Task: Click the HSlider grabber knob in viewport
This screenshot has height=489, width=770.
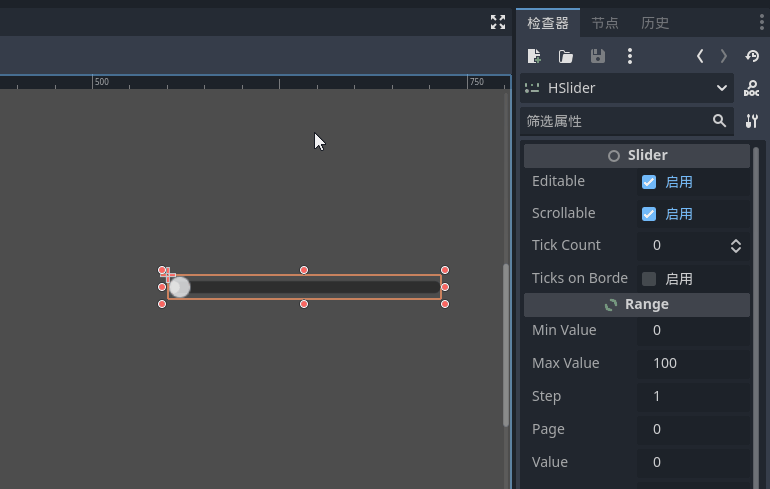Action: pos(180,288)
